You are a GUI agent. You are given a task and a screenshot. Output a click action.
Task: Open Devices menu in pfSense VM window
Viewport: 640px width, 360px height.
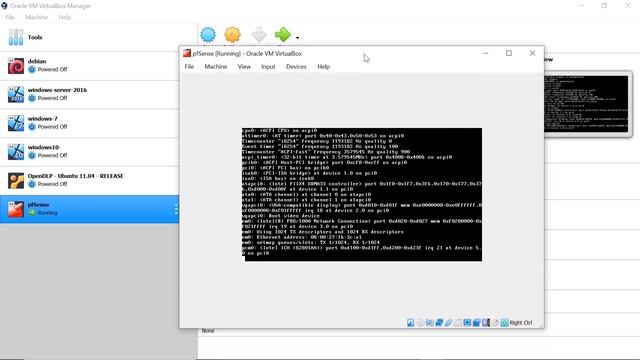pyautogui.click(x=296, y=67)
